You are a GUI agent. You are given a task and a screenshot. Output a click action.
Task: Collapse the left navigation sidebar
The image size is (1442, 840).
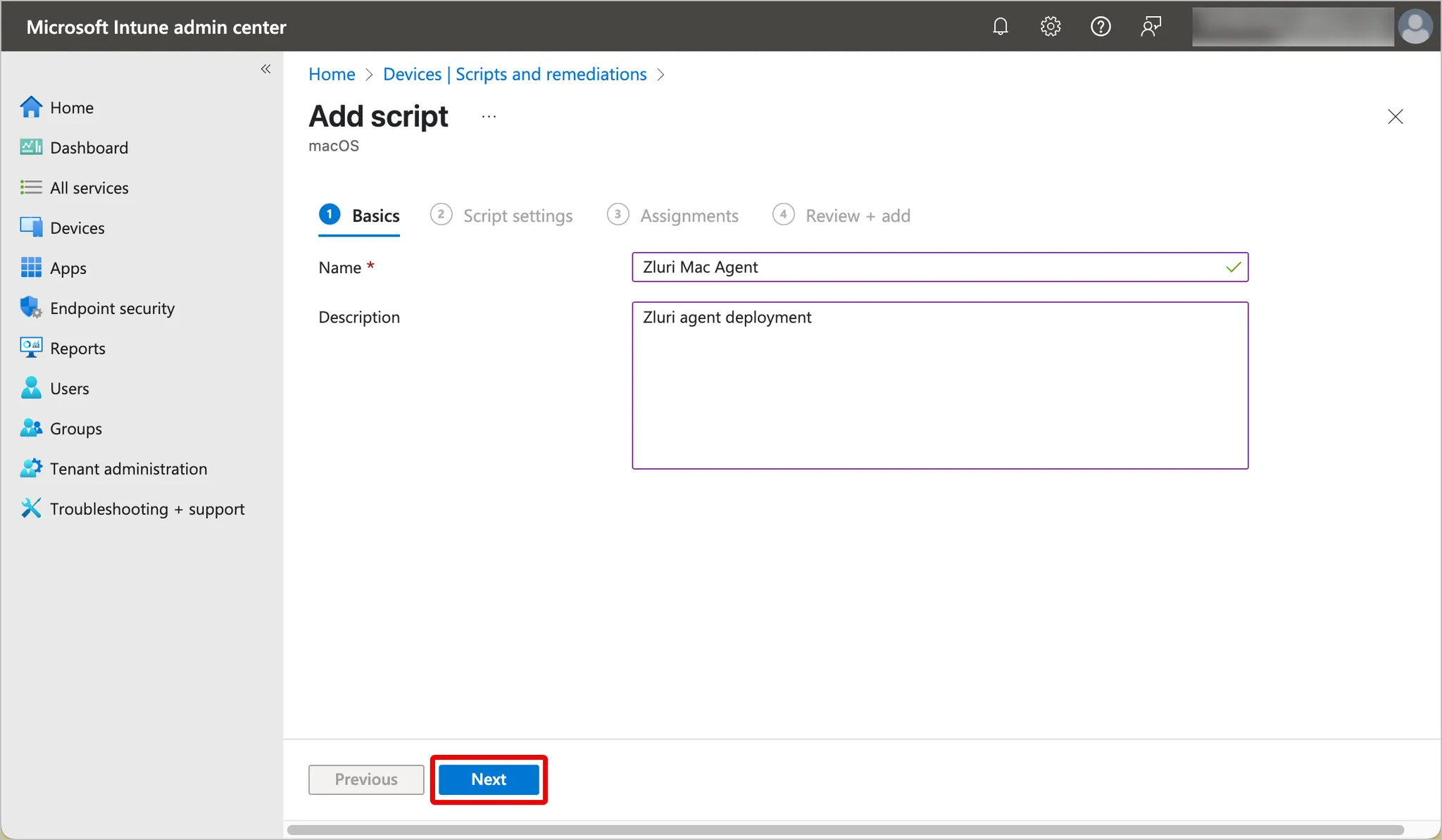tap(265, 68)
